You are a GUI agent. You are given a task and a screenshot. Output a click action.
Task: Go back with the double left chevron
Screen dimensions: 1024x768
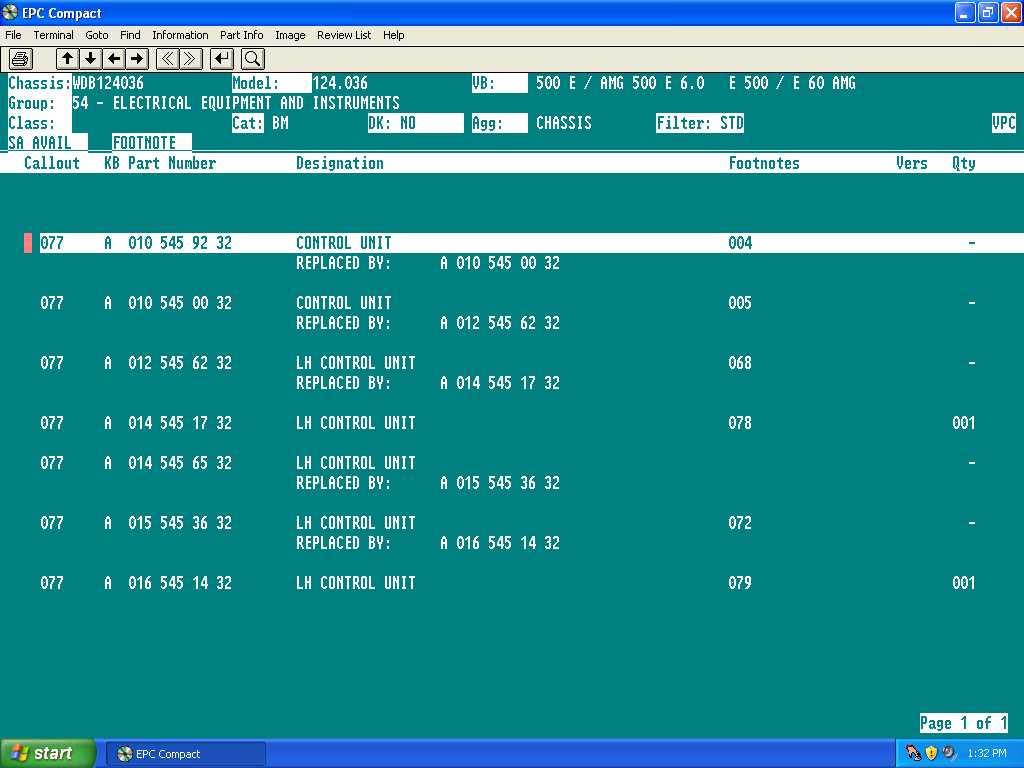pyautogui.click(x=168, y=58)
